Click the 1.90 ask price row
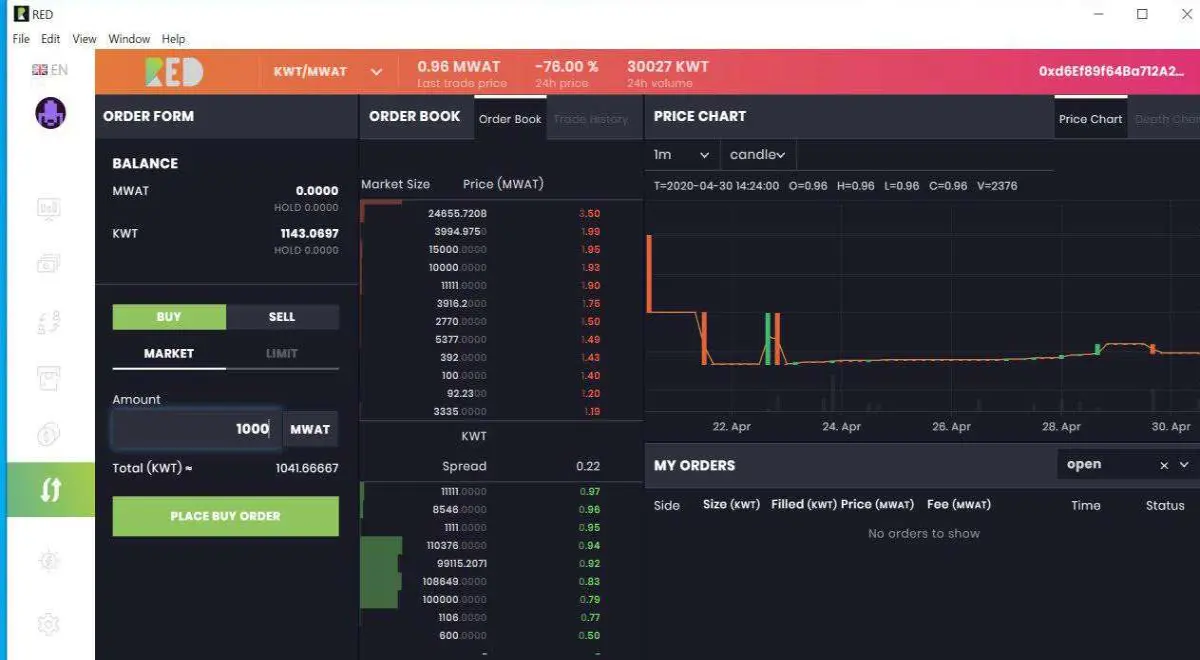Screen dimensions: 1200x660 coord(501,285)
